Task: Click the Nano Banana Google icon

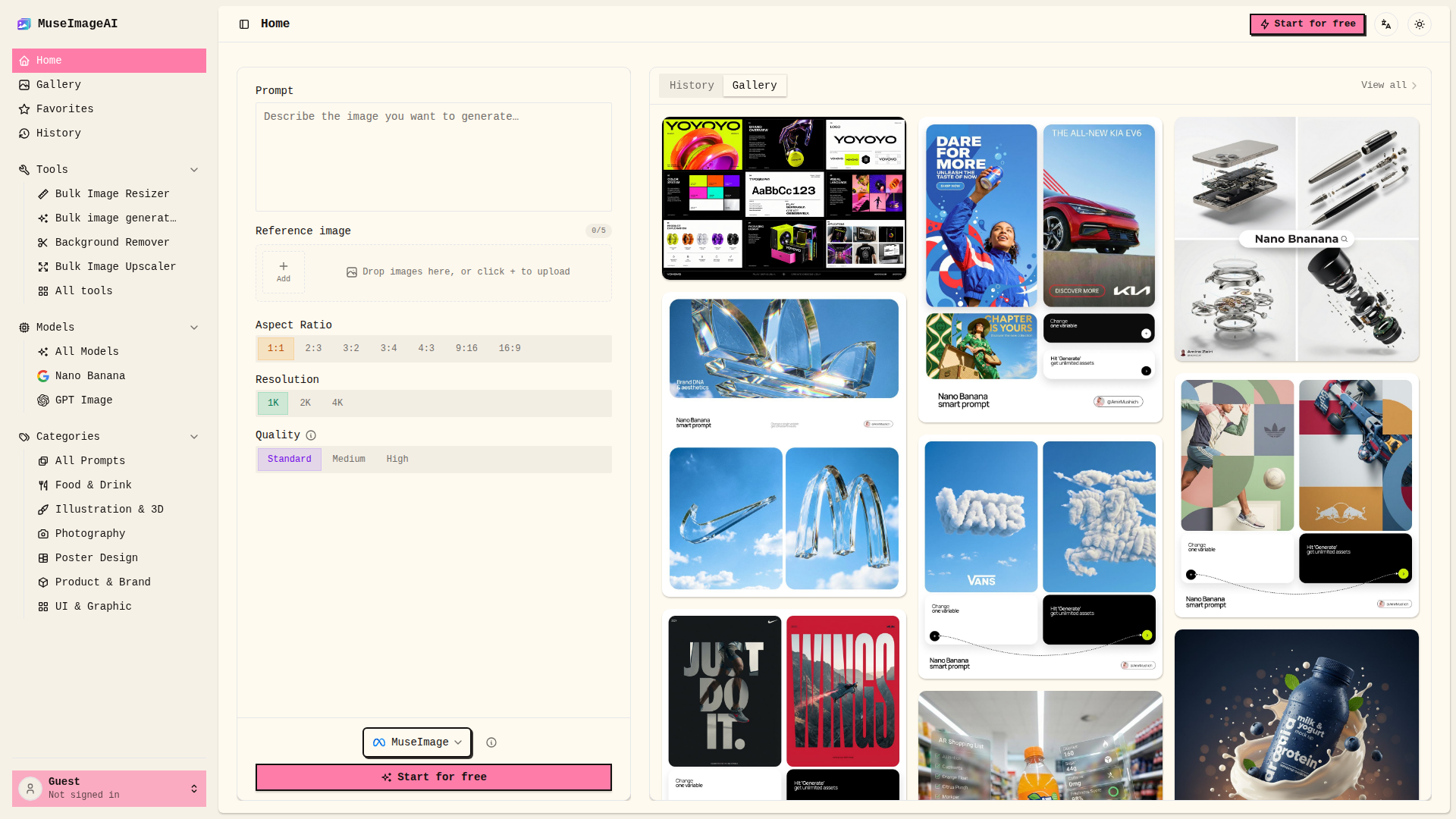Action: 43,376
